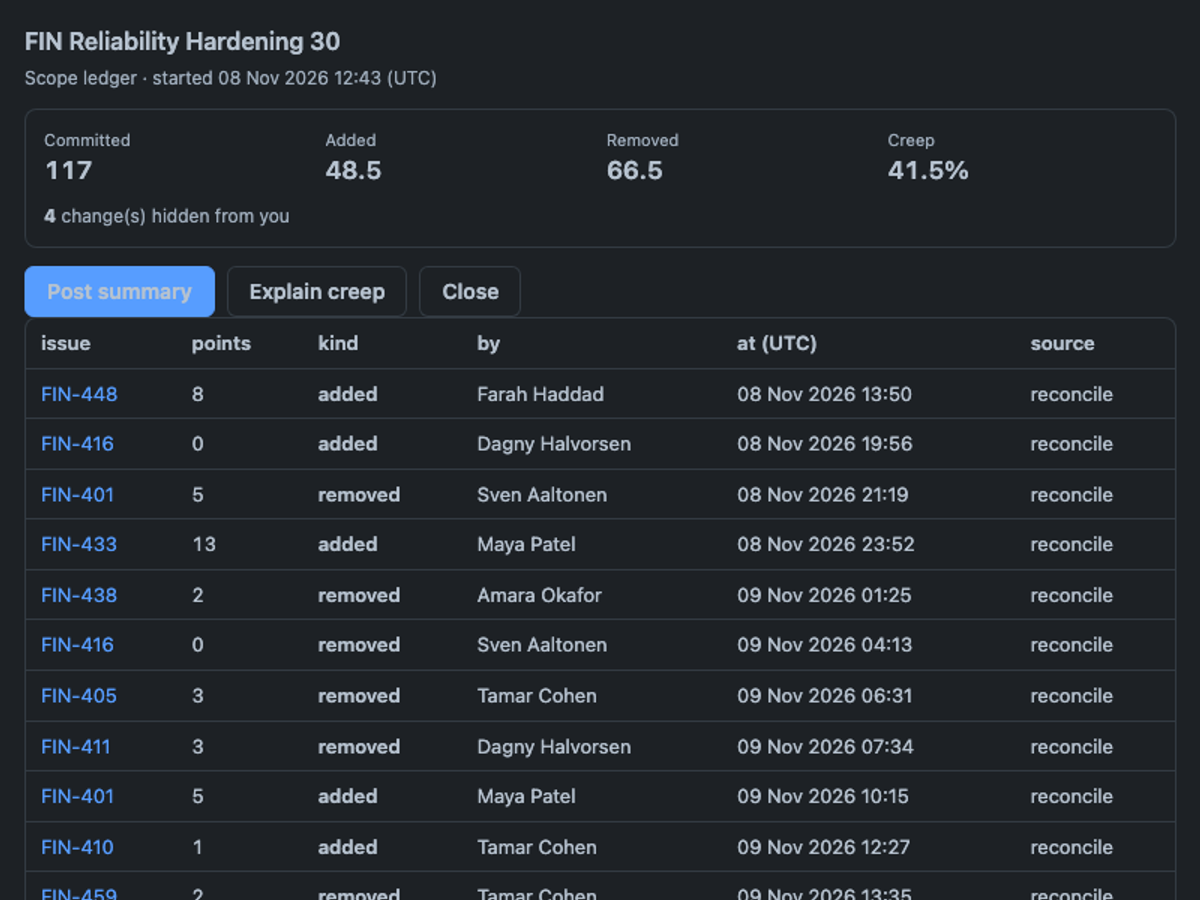Click points value 1 in FIN-410 row
This screenshot has width=1200, height=900.
197,847
